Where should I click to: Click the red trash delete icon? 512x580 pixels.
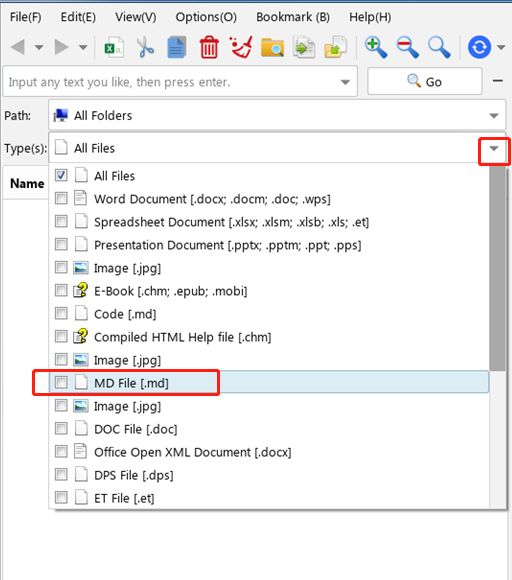pyautogui.click(x=209, y=47)
